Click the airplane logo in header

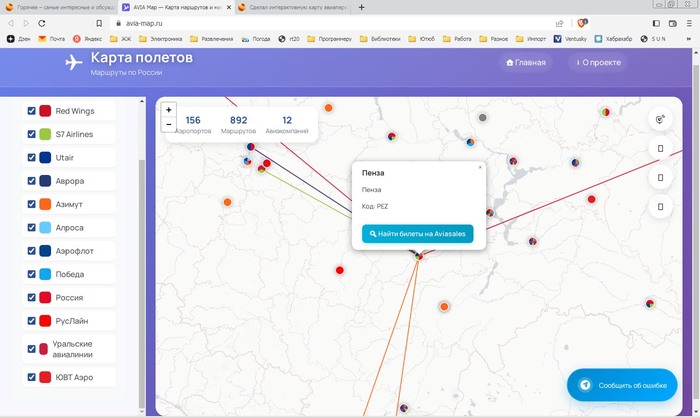74,63
